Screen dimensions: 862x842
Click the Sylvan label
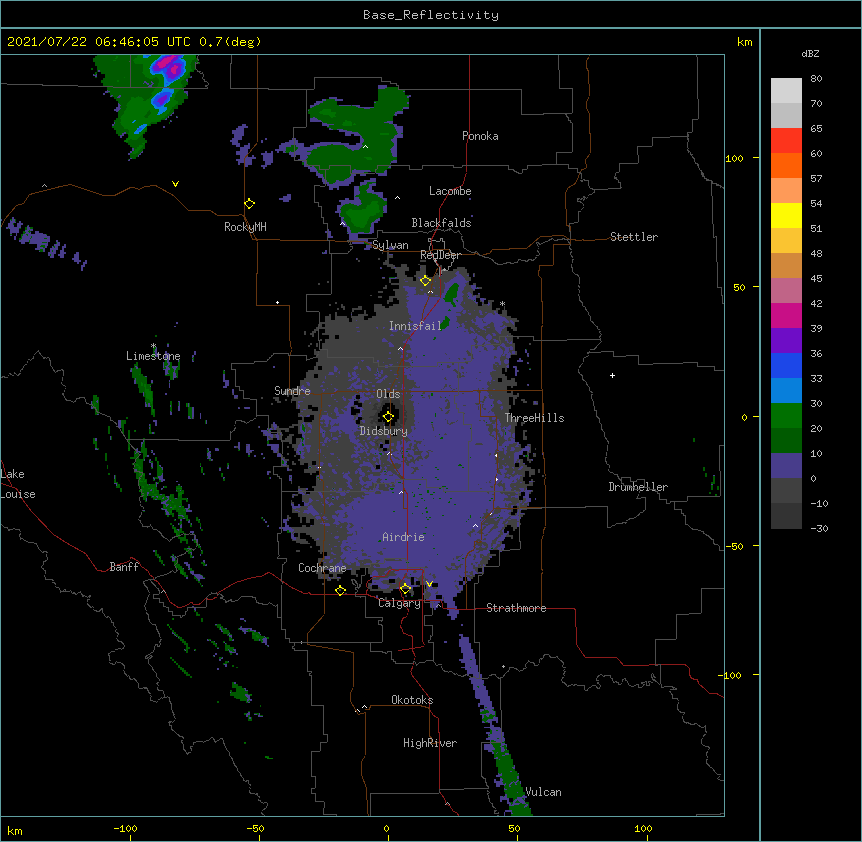(x=390, y=245)
